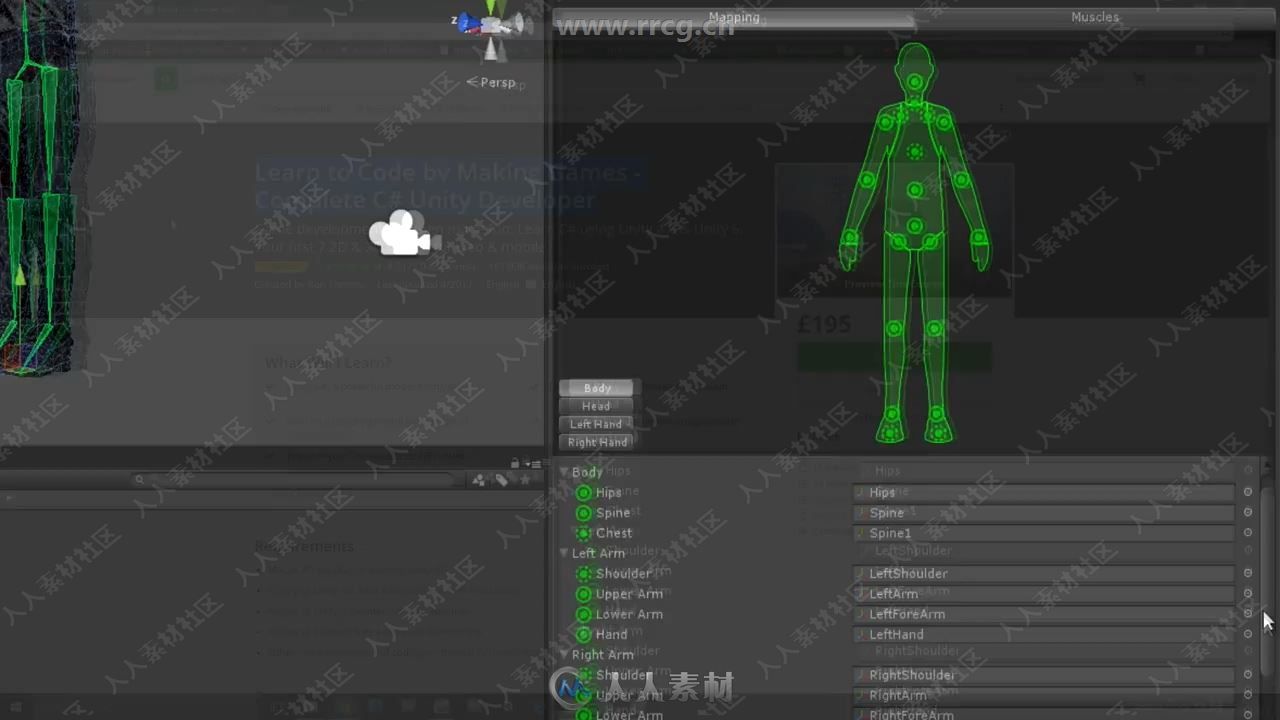
Task: Toggle the Project panel lock icon
Action: [515, 462]
